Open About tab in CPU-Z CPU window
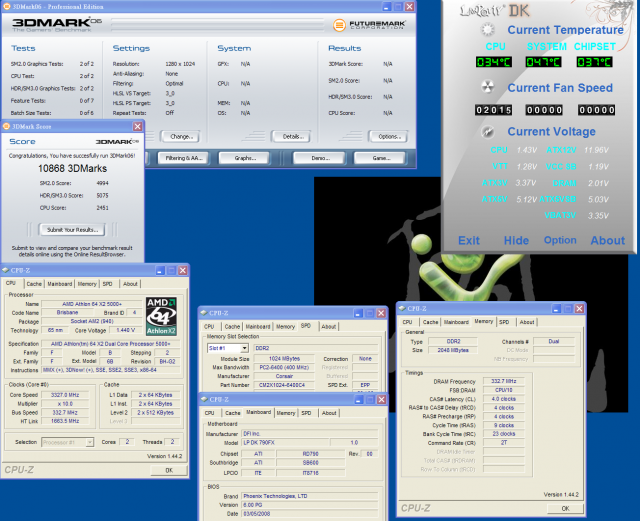This screenshot has width=640, height=521. point(130,284)
